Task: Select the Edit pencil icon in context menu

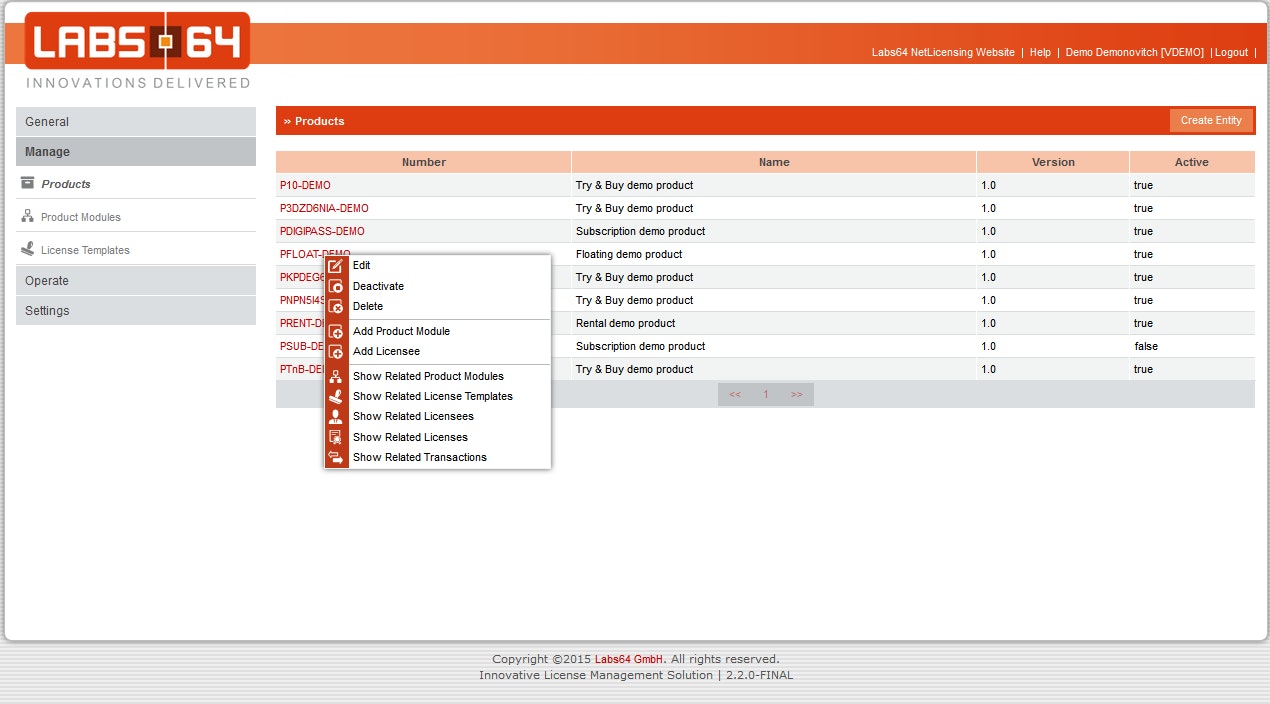Action: pyautogui.click(x=336, y=265)
